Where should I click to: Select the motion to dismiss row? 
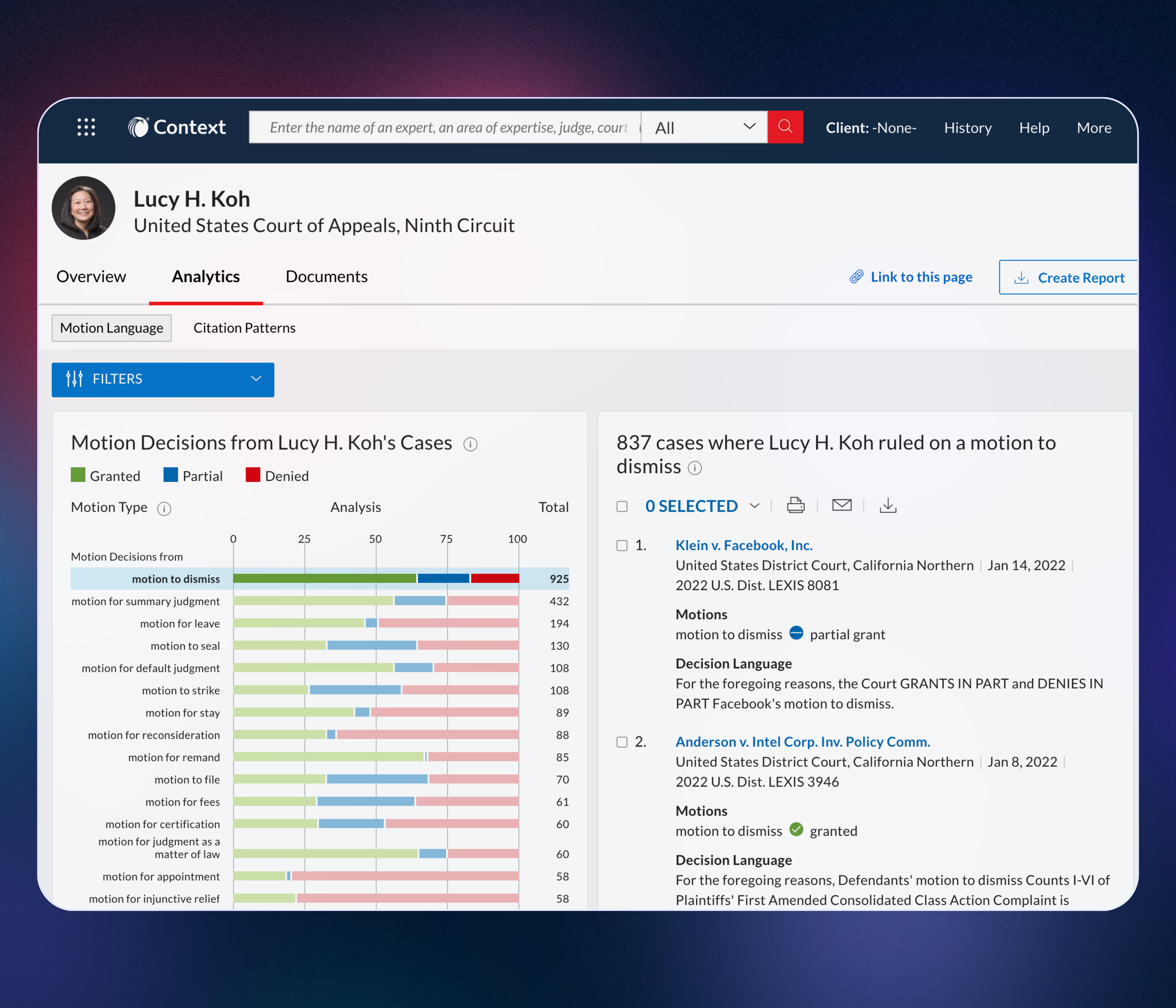point(320,579)
